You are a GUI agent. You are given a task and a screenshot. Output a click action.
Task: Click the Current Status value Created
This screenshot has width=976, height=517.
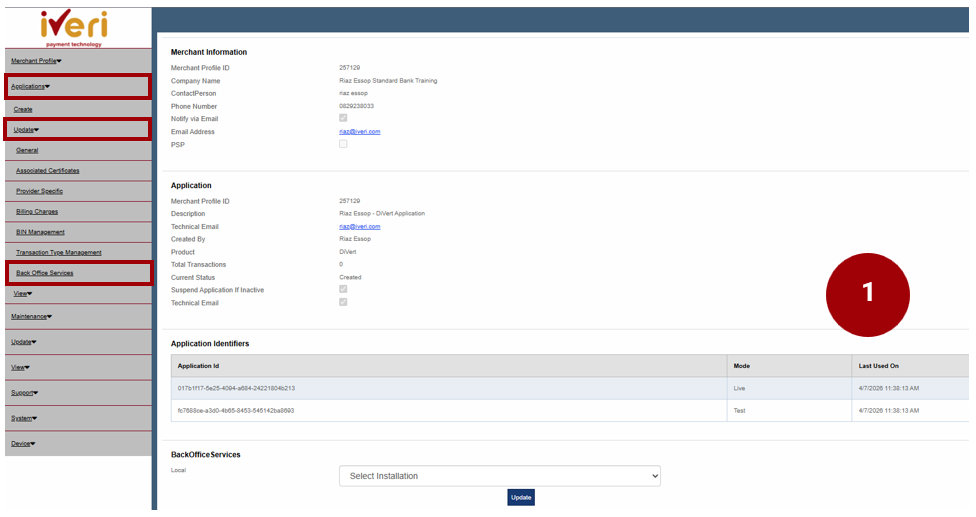tap(350, 277)
